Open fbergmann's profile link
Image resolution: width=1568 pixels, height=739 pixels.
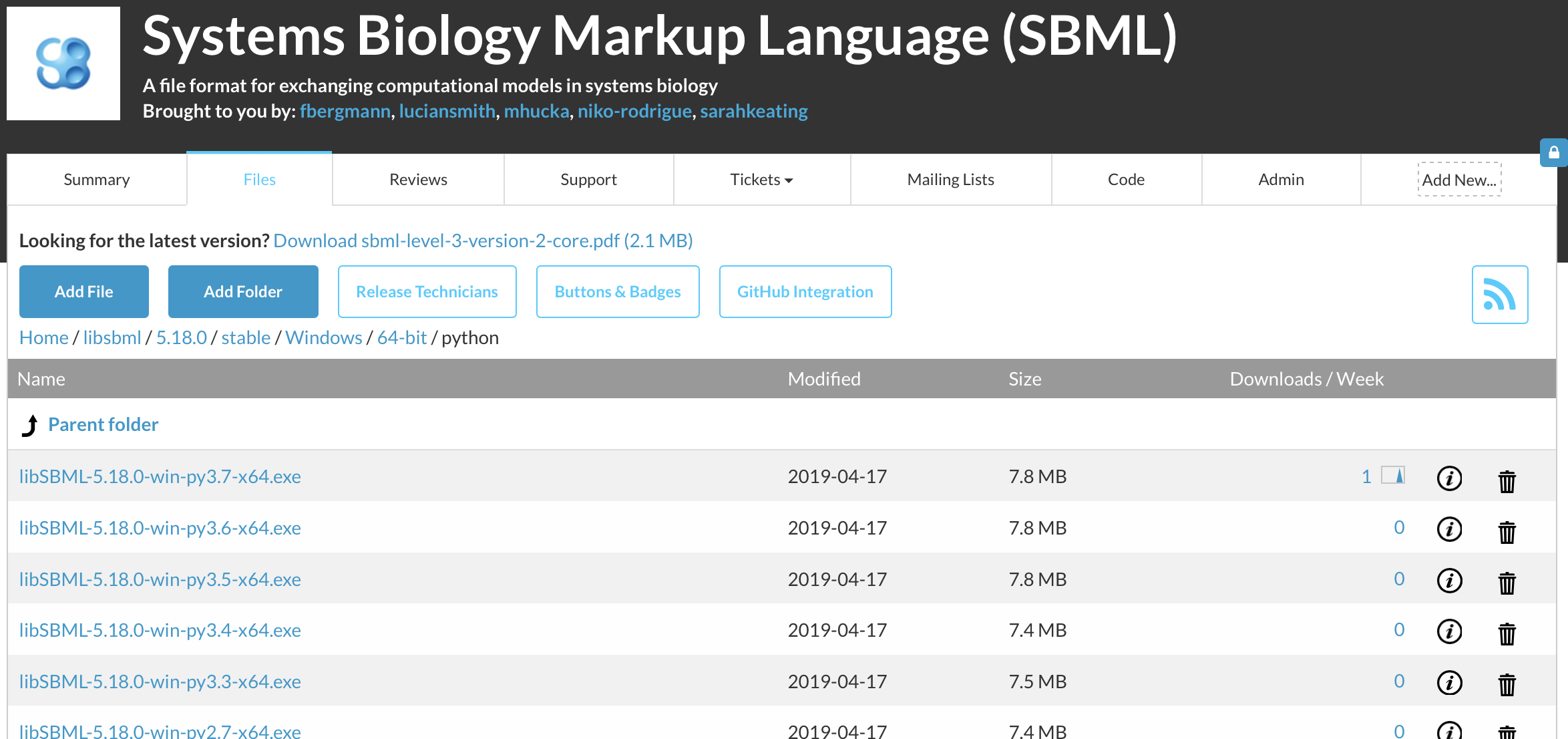(345, 111)
